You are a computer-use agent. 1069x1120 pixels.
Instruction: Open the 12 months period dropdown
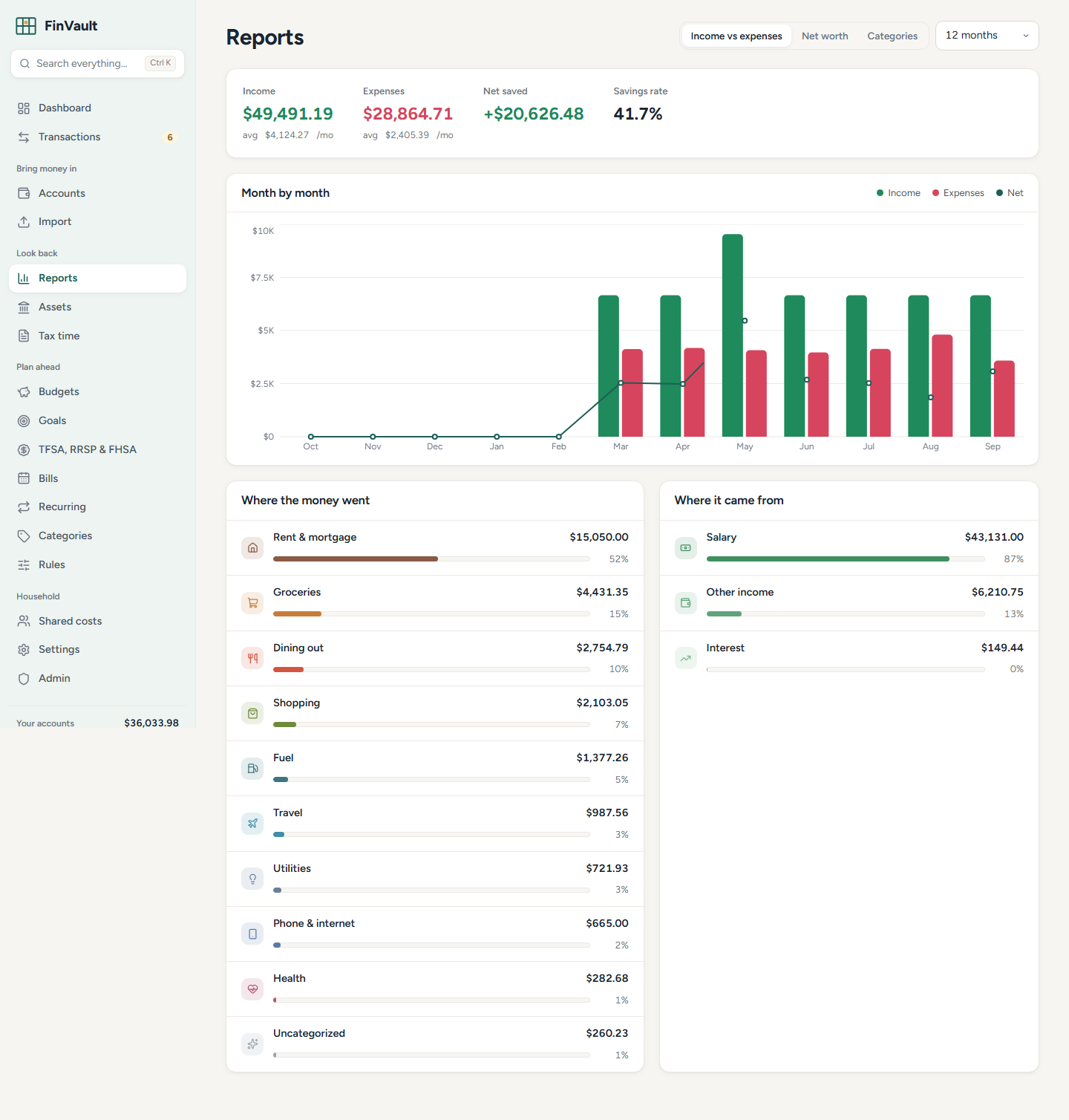tap(987, 36)
